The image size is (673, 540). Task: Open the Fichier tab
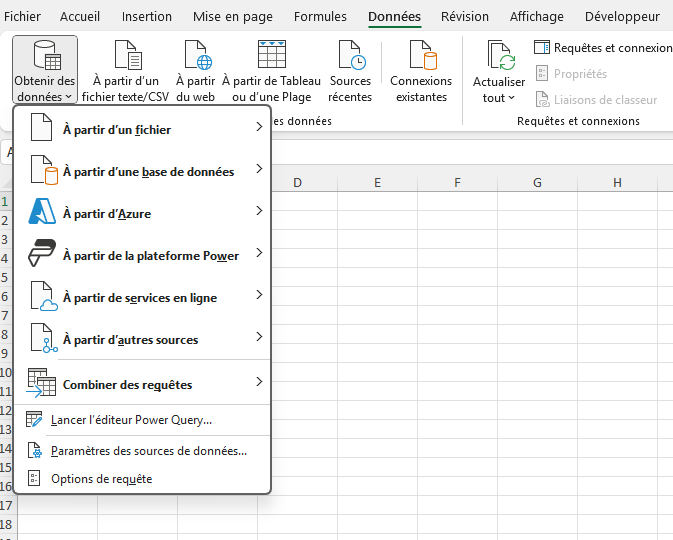click(22, 16)
